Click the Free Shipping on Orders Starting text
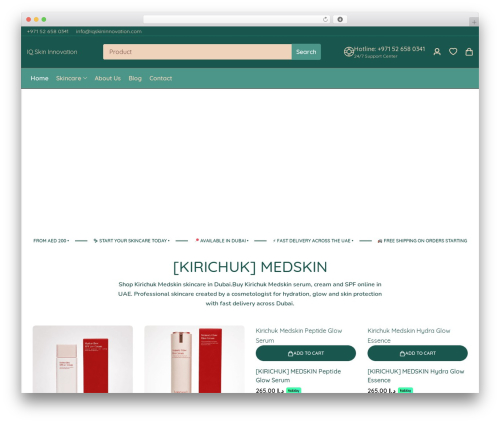Viewport: 500px width, 423px height. point(422,241)
